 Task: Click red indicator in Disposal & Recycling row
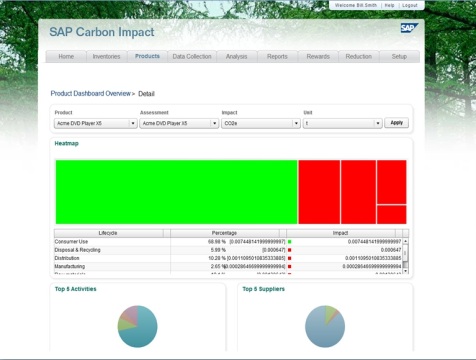(x=289, y=250)
